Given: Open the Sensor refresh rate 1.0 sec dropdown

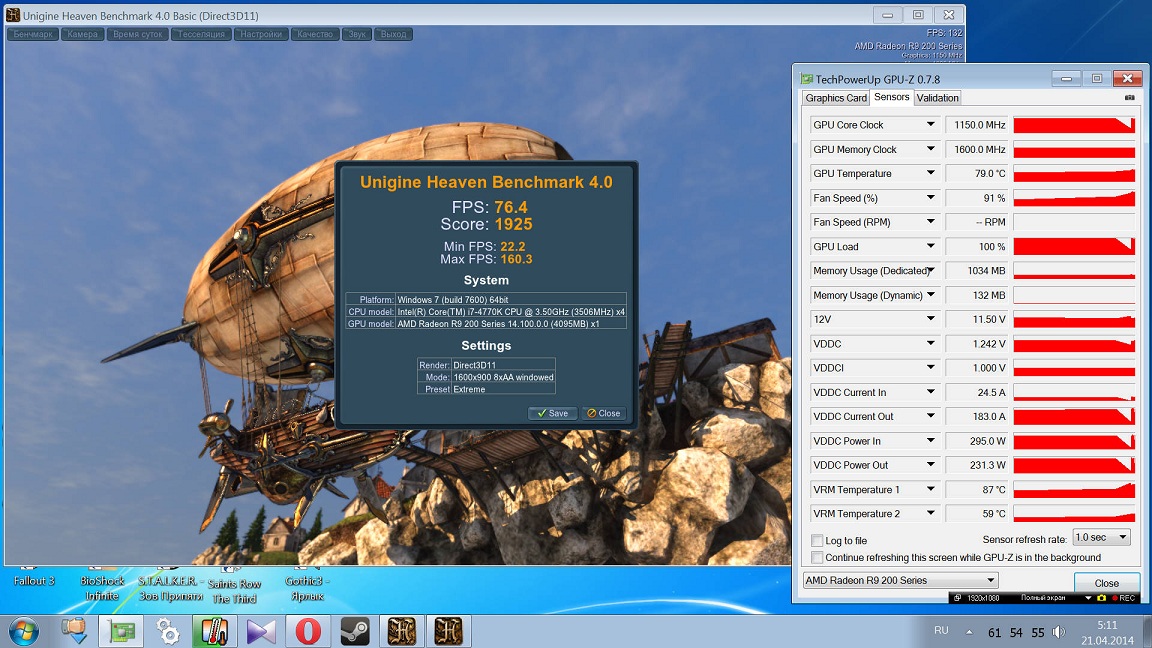Looking at the screenshot, I should click(x=1101, y=538).
